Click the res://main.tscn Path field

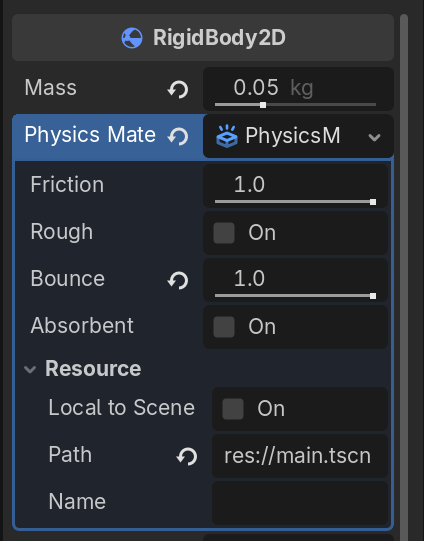point(300,456)
